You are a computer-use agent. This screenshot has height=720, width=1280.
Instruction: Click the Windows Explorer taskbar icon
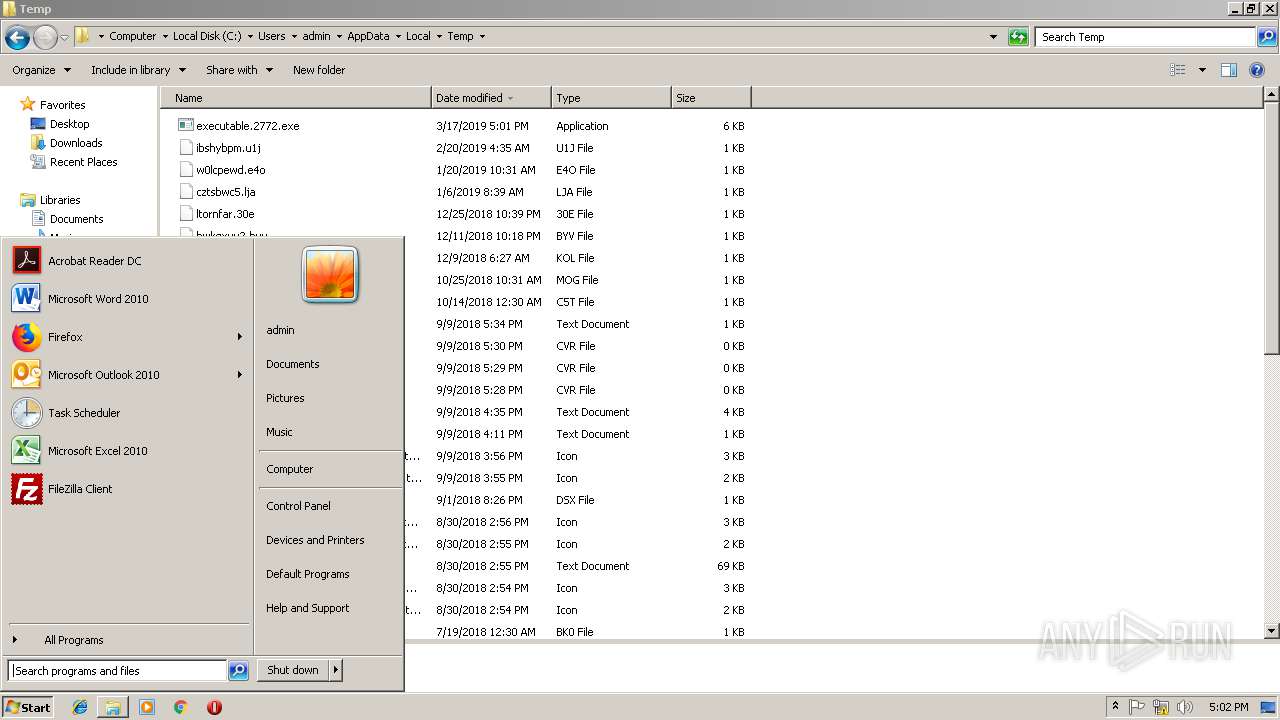113,707
